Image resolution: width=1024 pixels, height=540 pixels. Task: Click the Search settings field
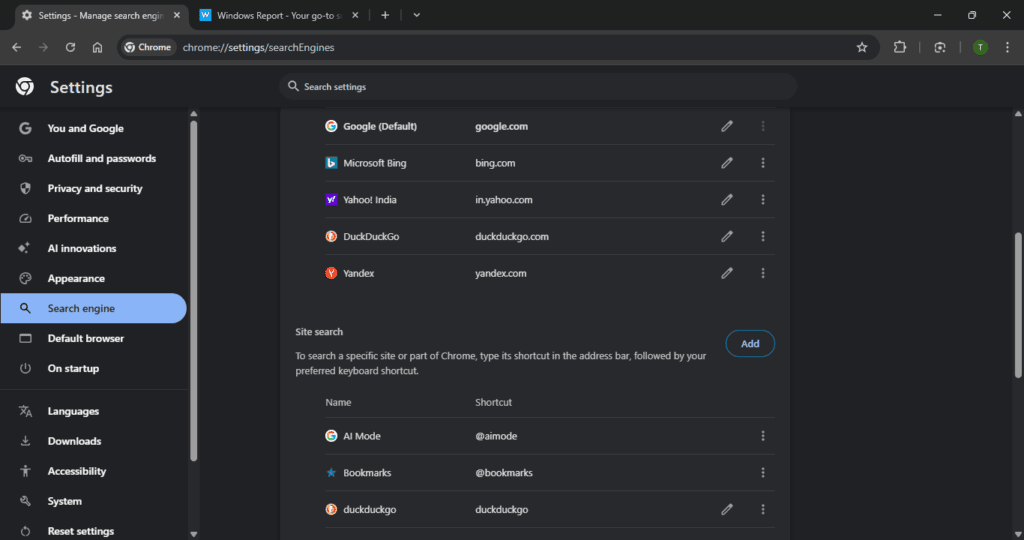coord(538,86)
